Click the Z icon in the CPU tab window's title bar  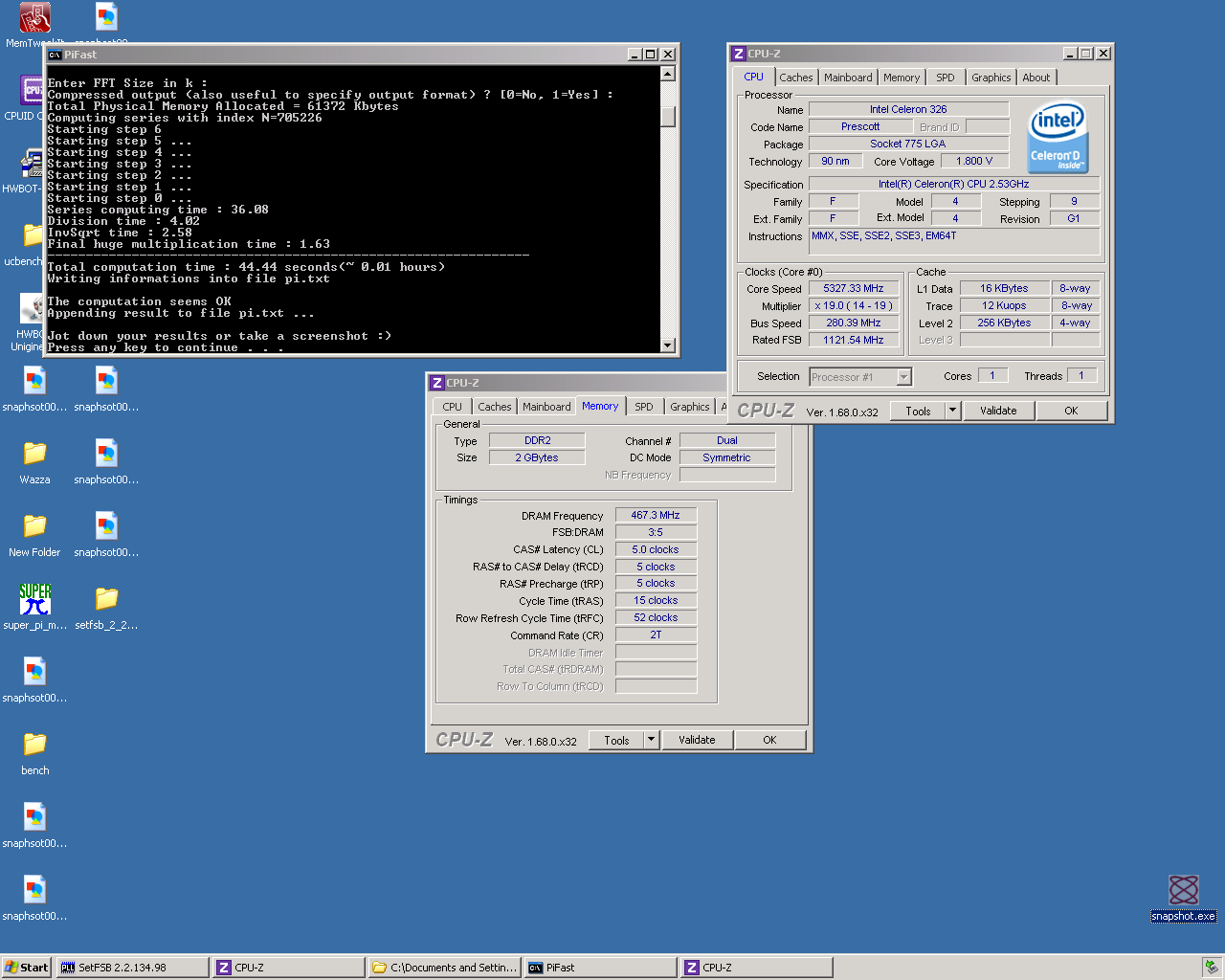(738, 54)
